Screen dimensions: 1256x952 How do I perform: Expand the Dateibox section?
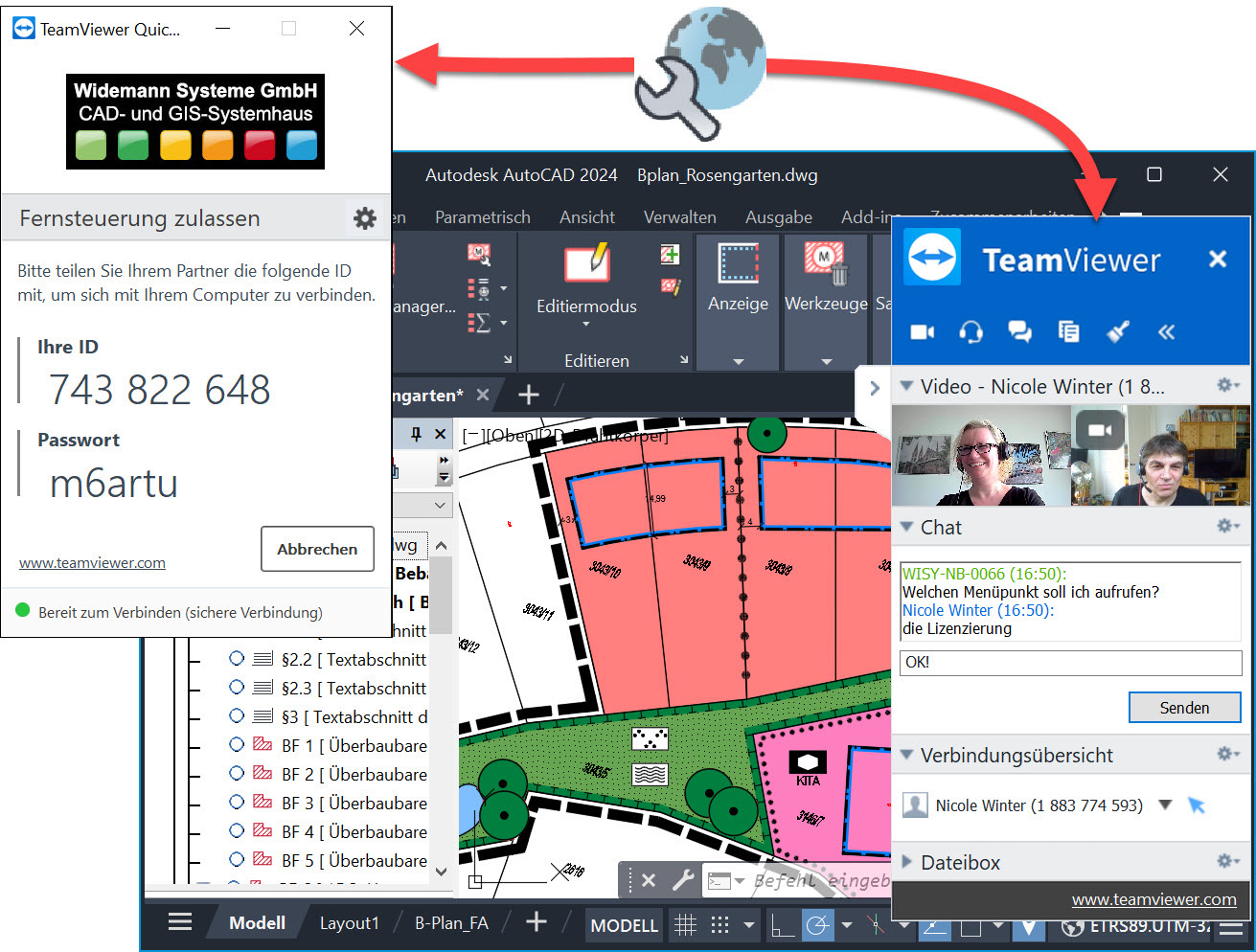pyautogui.click(x=906, y=861)
